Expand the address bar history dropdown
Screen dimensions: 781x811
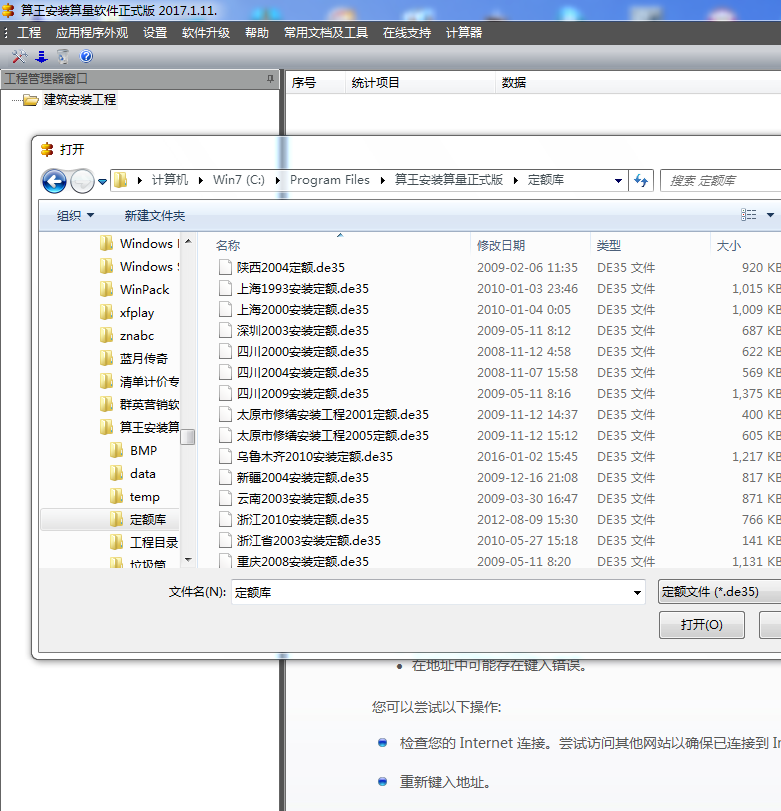(x=618, y=181)
